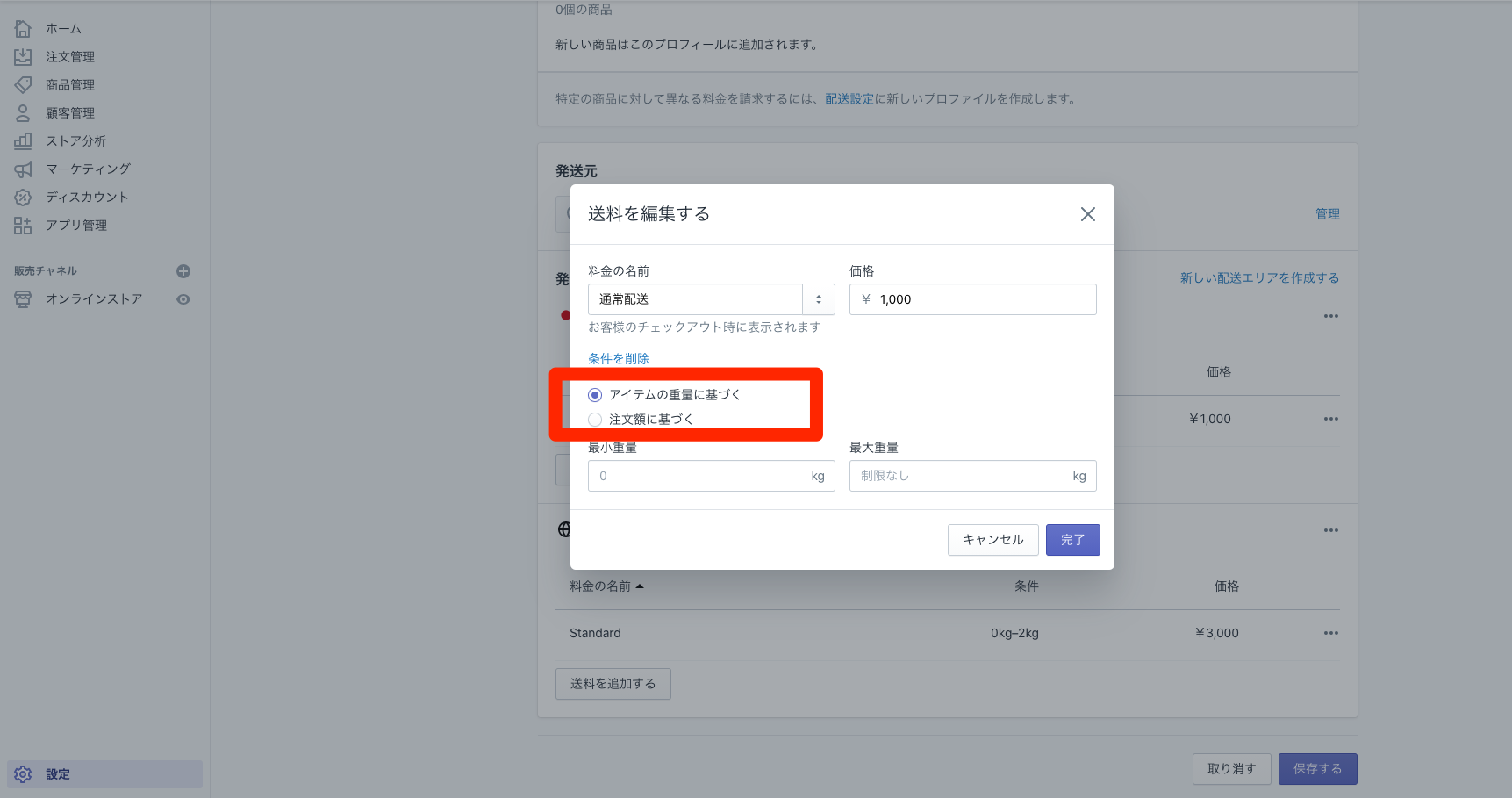
Task: Click the Discounts icon (ディスカウント)
Action: 23,198
